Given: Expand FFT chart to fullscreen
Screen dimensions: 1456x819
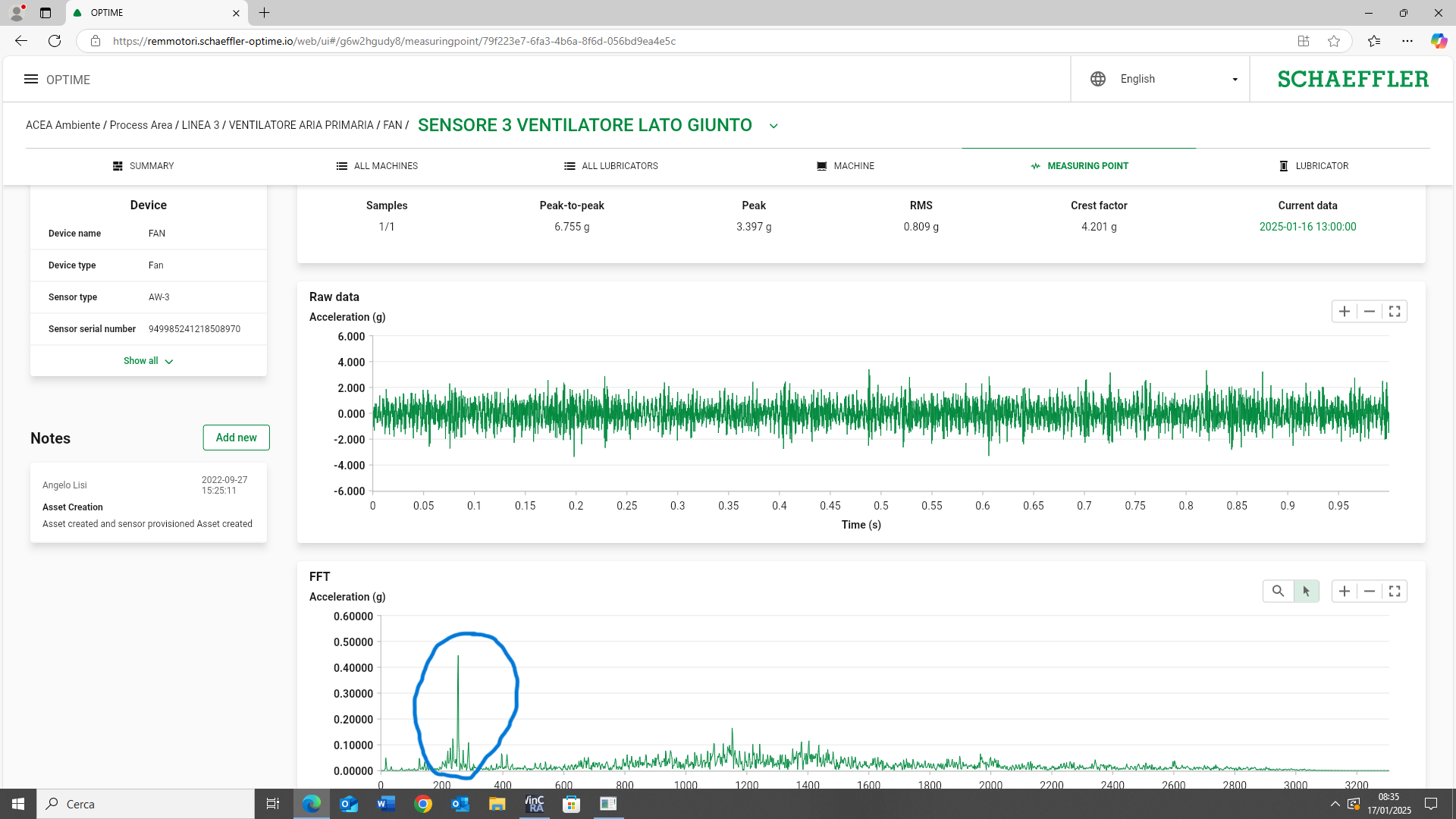Looking at the screenshot, I should (1395, 591).
